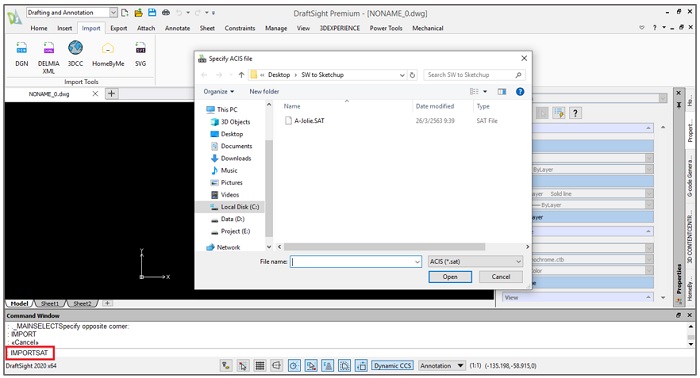
Task: Add a new drawing tab with plus button
Action: (111, 93)
